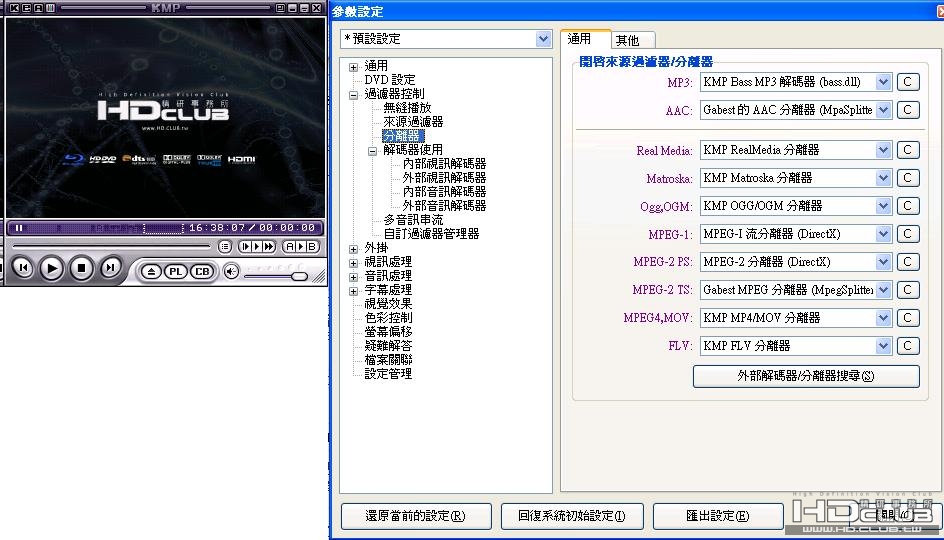
Task: Select 來源過濾器 in the settings tree
Action: (x=413, y=122)
